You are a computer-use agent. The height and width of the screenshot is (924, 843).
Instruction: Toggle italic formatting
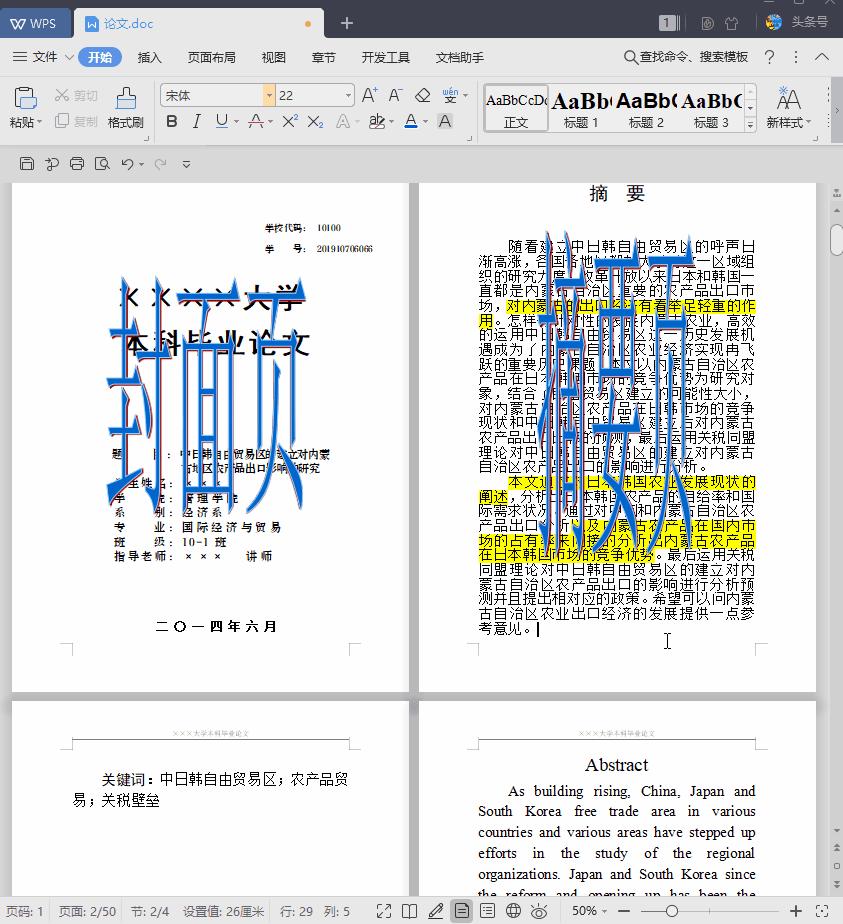[196, 121]
